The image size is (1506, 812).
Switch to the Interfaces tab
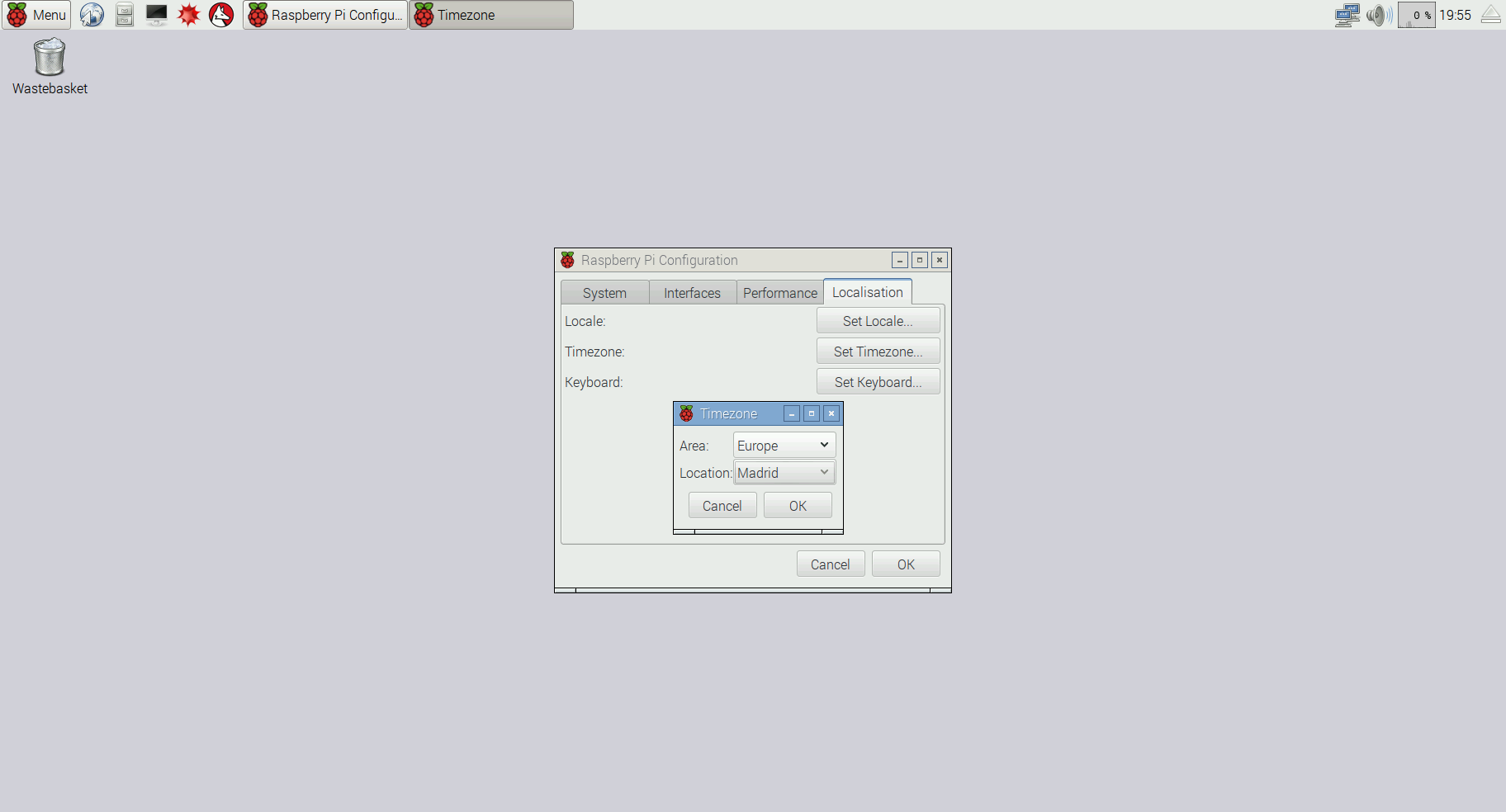pyautogui.click(x=692, y=293)
